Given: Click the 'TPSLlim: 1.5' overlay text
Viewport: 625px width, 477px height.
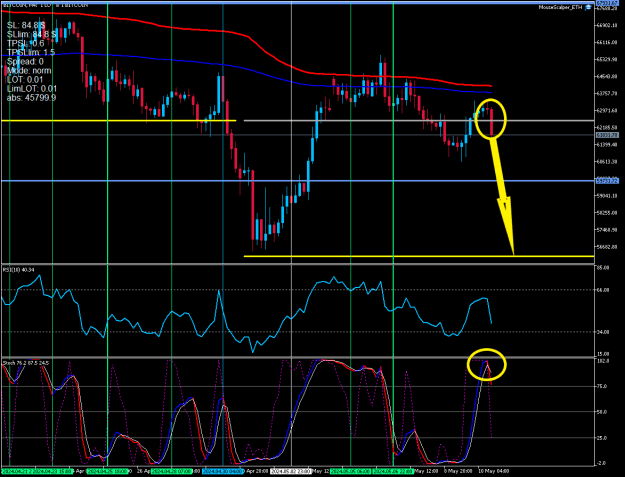Looking at the screenshot, I should pos(31,53).
